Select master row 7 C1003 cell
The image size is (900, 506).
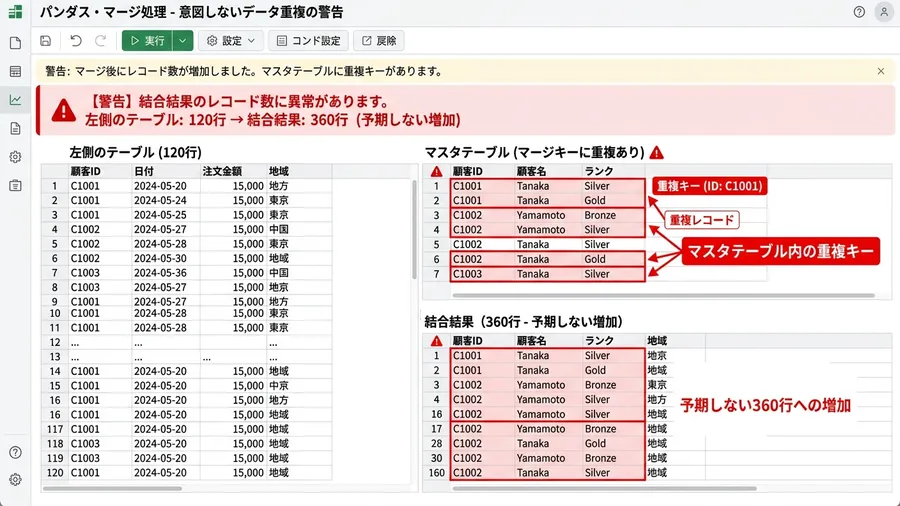[482, 274]
